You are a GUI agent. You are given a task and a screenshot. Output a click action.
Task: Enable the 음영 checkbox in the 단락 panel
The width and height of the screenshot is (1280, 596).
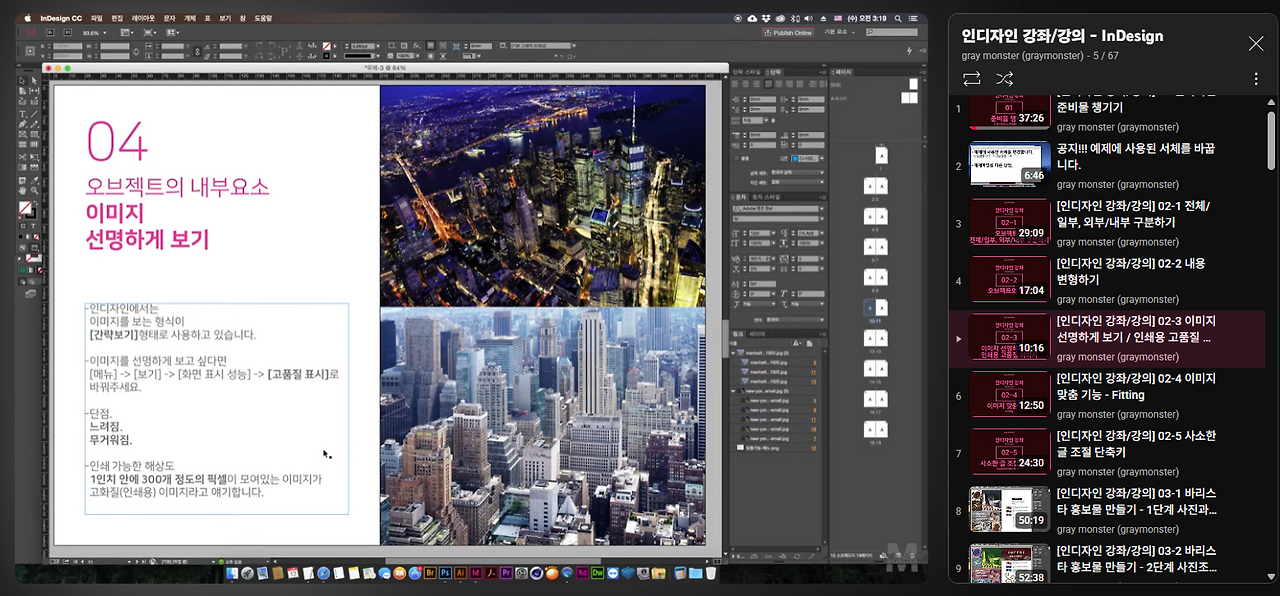click(737, 158)
